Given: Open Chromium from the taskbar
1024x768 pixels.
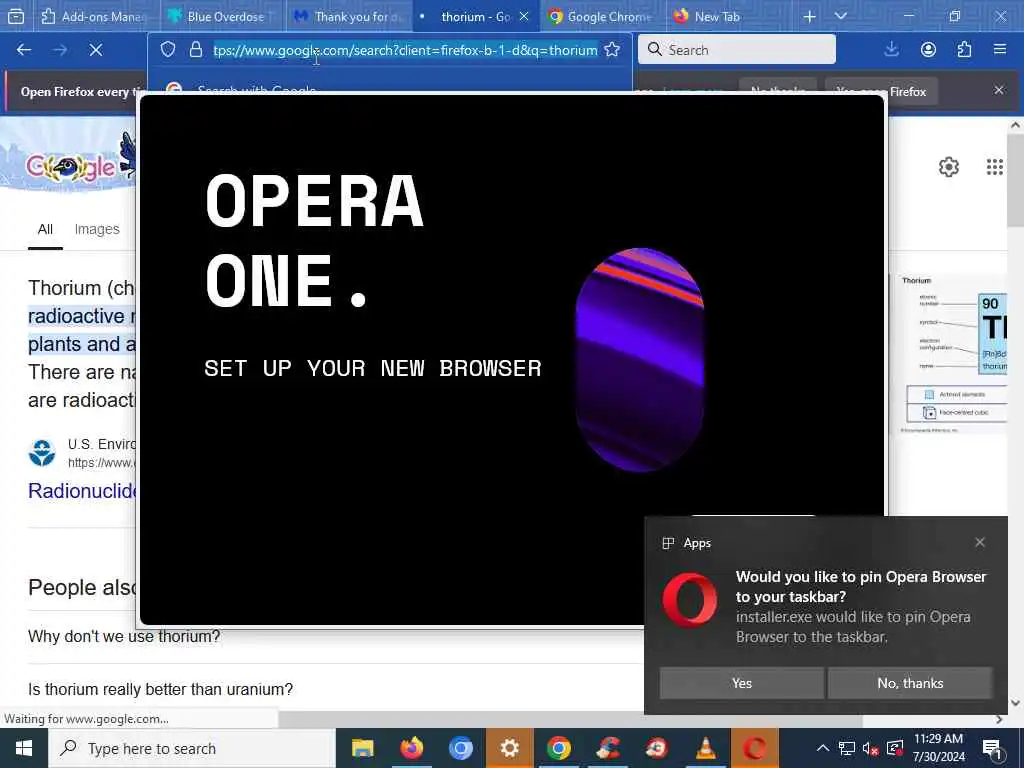Looking at the screenshot, I should pyautogui.click(x=460, y=748).
